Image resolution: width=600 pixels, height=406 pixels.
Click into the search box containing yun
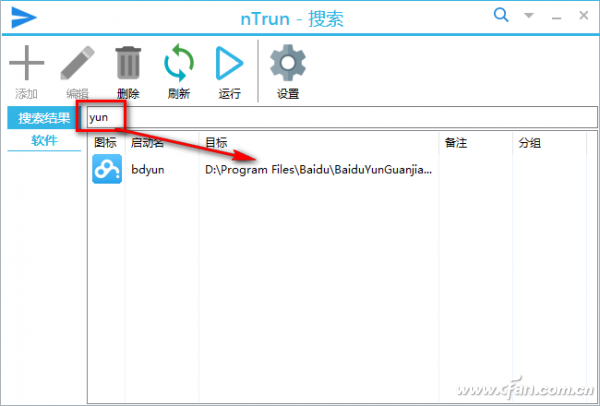(342, 117)
